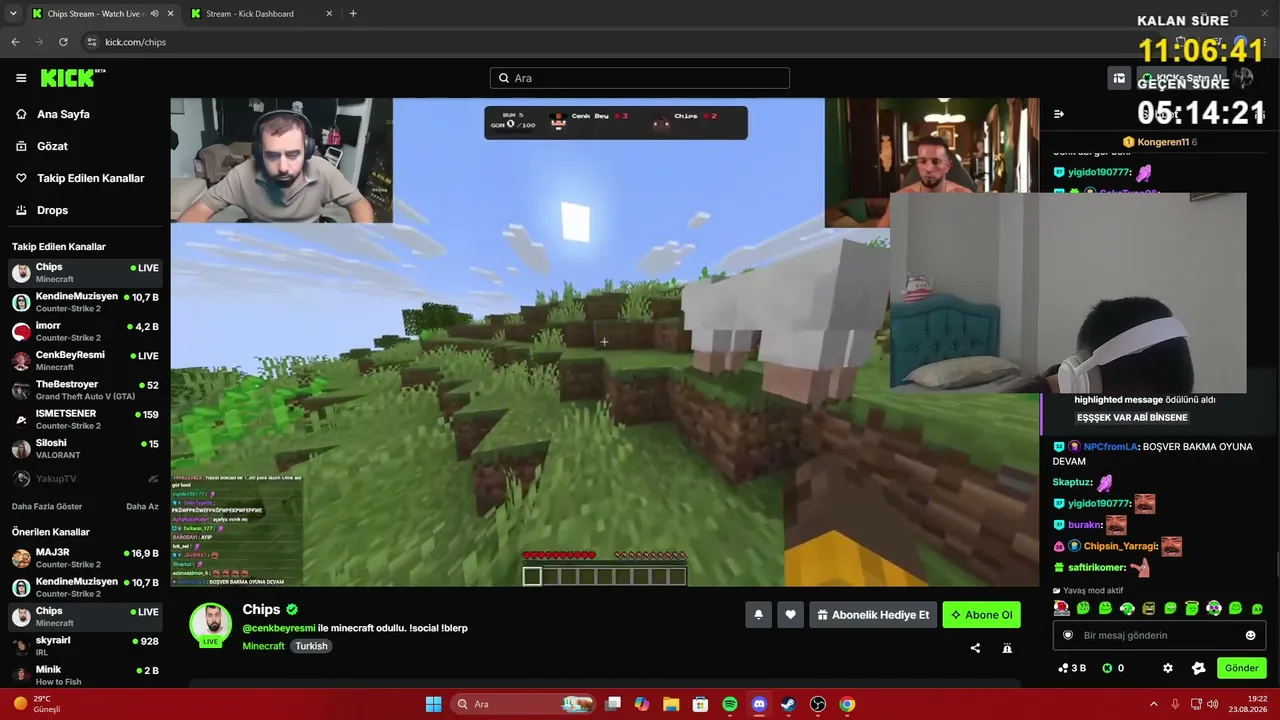Image resolution: width=1280 pixels, height=720 pixels.
Task: Open chat identity badge icon
Action: [x=1068, y=635]
